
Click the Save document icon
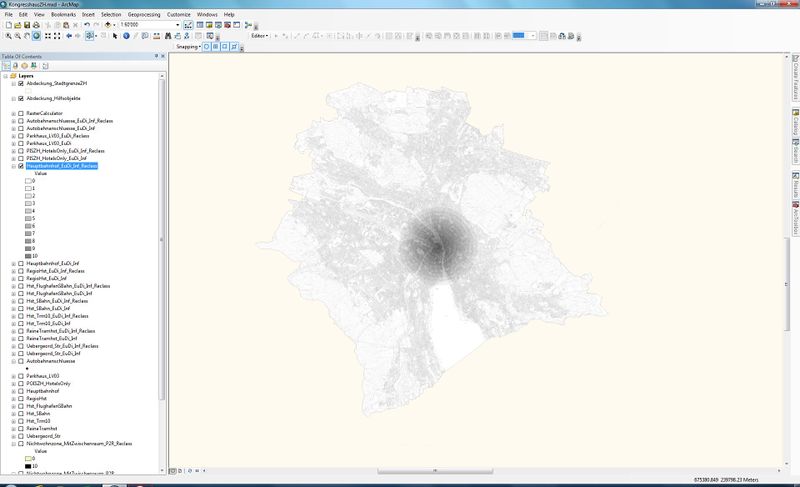(27, 25)
